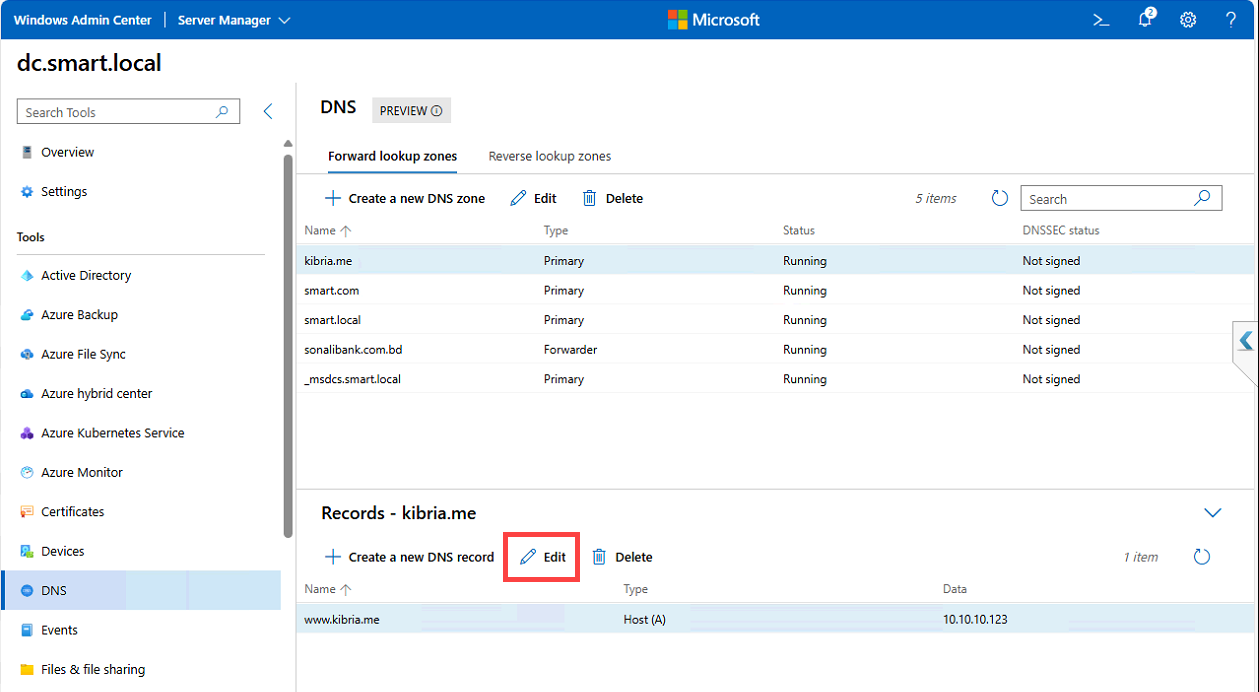Click the Files & file sharing folder icon
This screenshot has width=1259, height=692.
(x=27, y=669)
